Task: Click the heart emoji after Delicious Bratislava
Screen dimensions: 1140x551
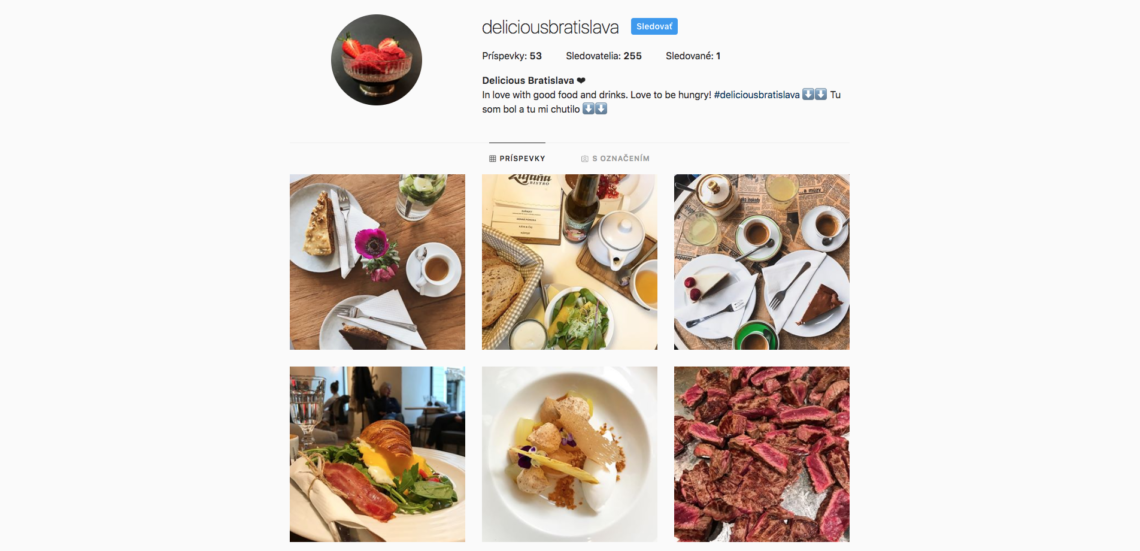Action: (x=581, y=81)
